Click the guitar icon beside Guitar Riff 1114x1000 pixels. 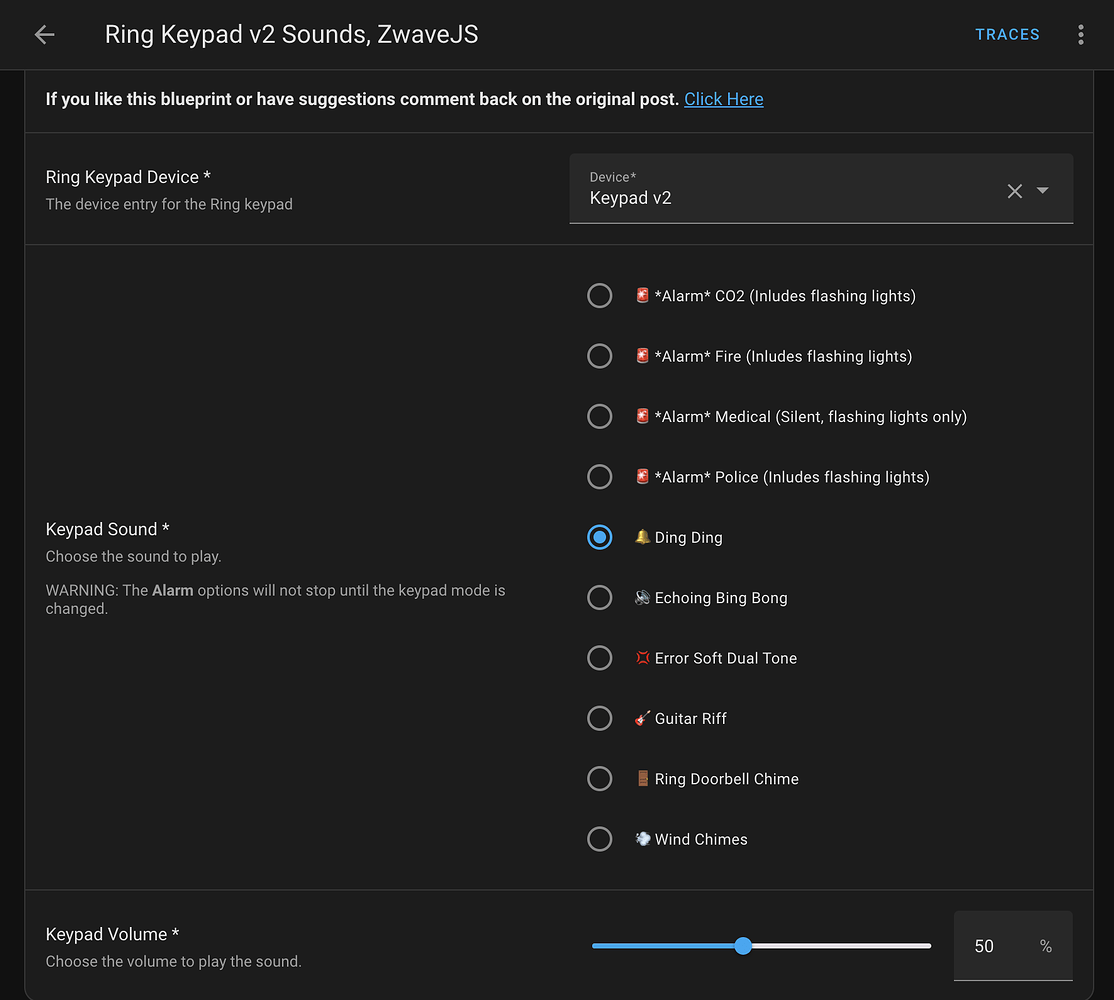641,717
